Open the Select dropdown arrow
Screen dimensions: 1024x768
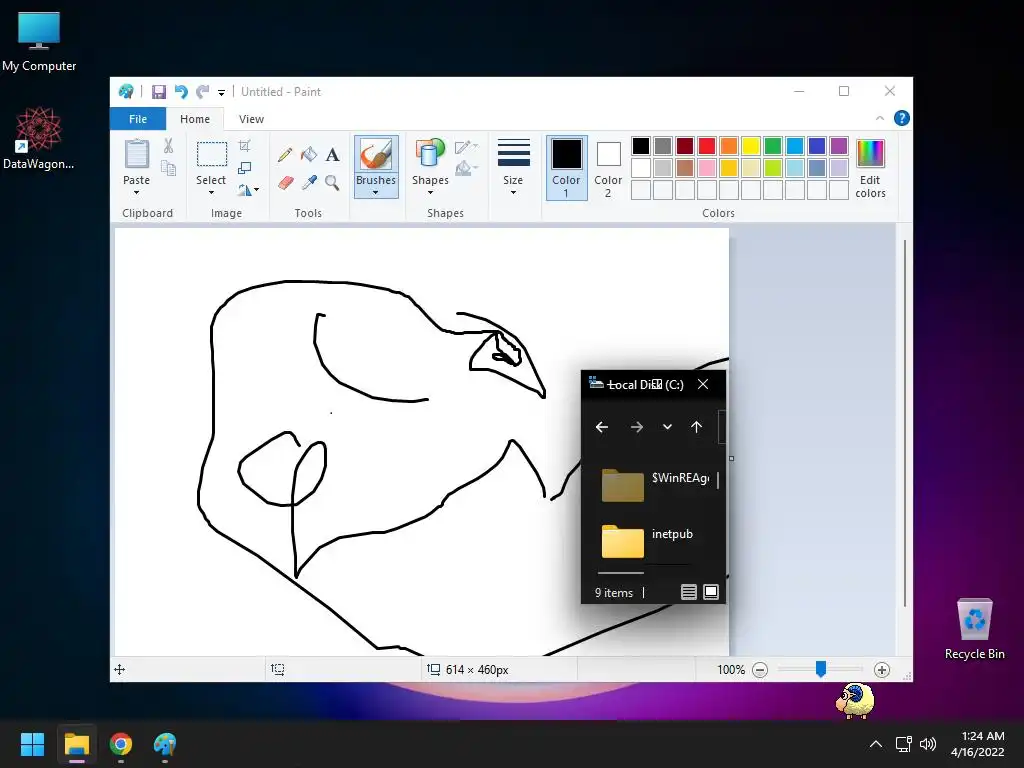point(211,193)
